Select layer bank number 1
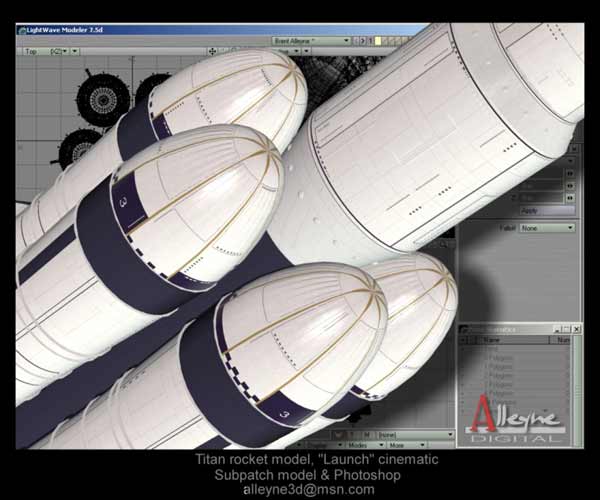Viewport: 600px width, 500px height. 370,41
